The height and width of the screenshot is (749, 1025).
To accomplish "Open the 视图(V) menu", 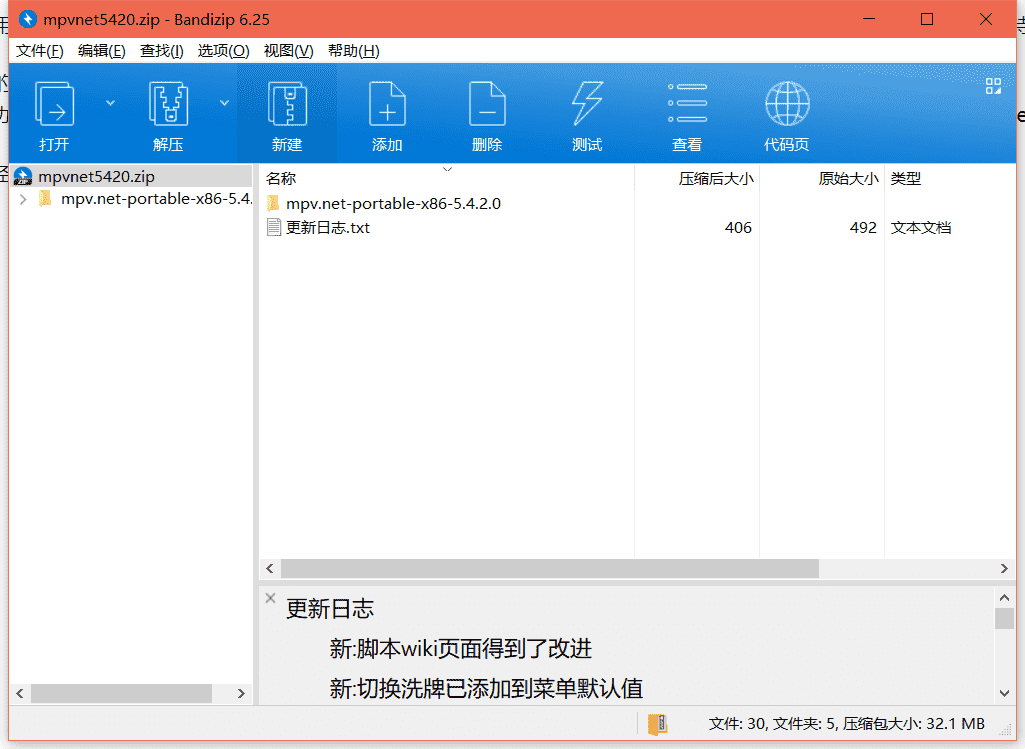I will [288, 51].
